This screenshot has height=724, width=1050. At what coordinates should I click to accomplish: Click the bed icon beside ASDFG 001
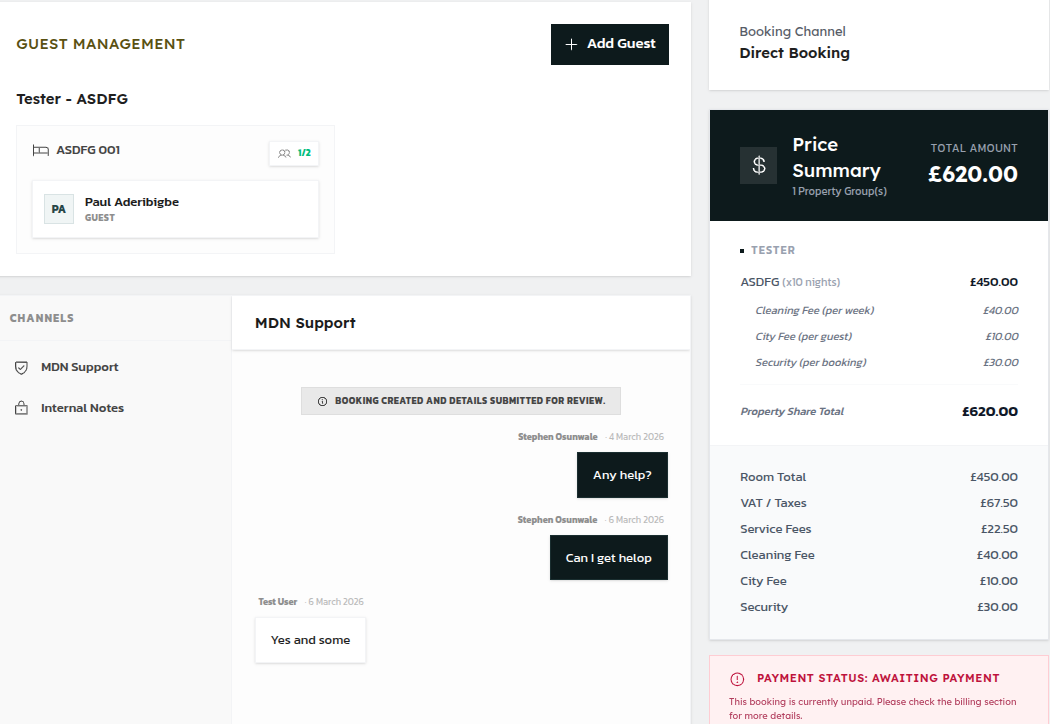tap(40, 151)
